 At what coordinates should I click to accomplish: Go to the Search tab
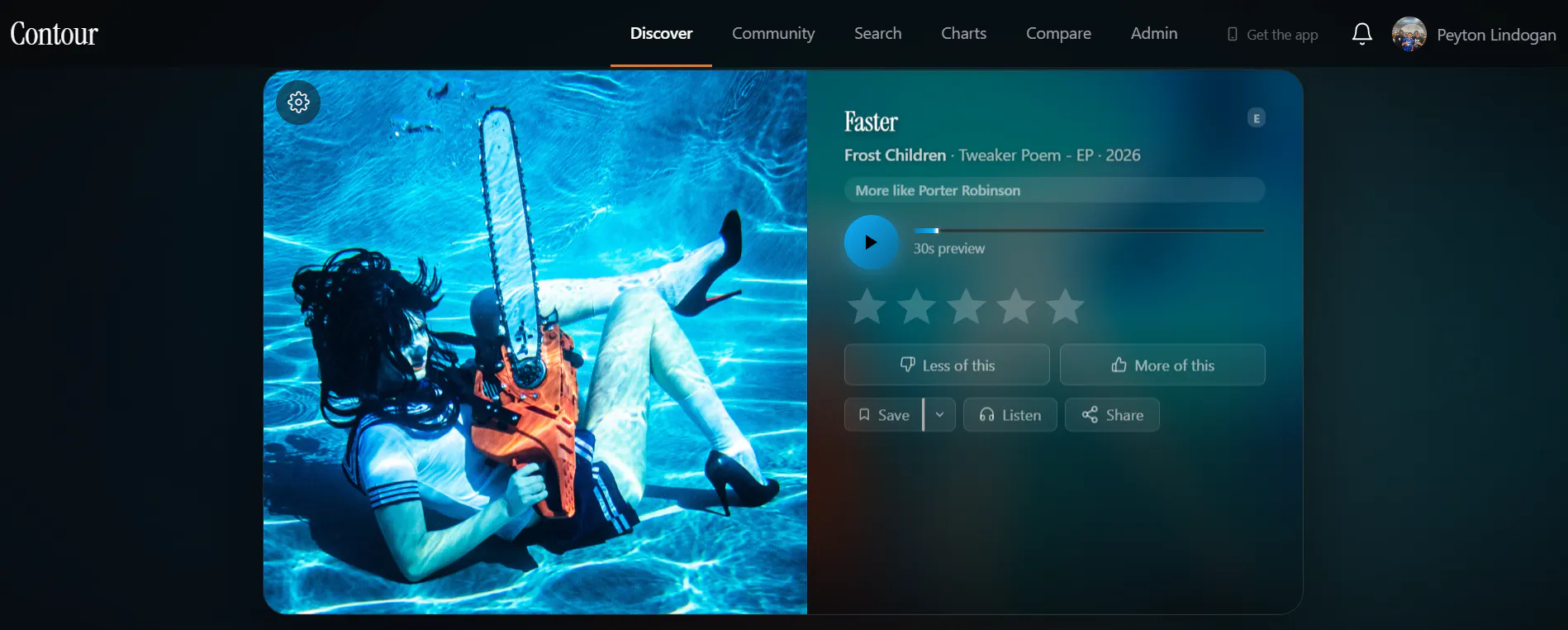tap(877, 34)
